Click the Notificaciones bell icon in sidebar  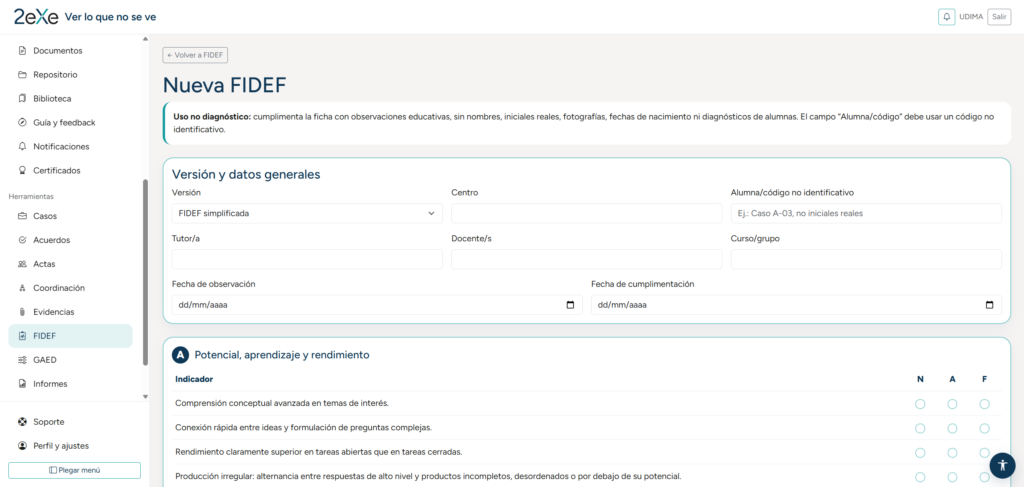click(22, 146)
